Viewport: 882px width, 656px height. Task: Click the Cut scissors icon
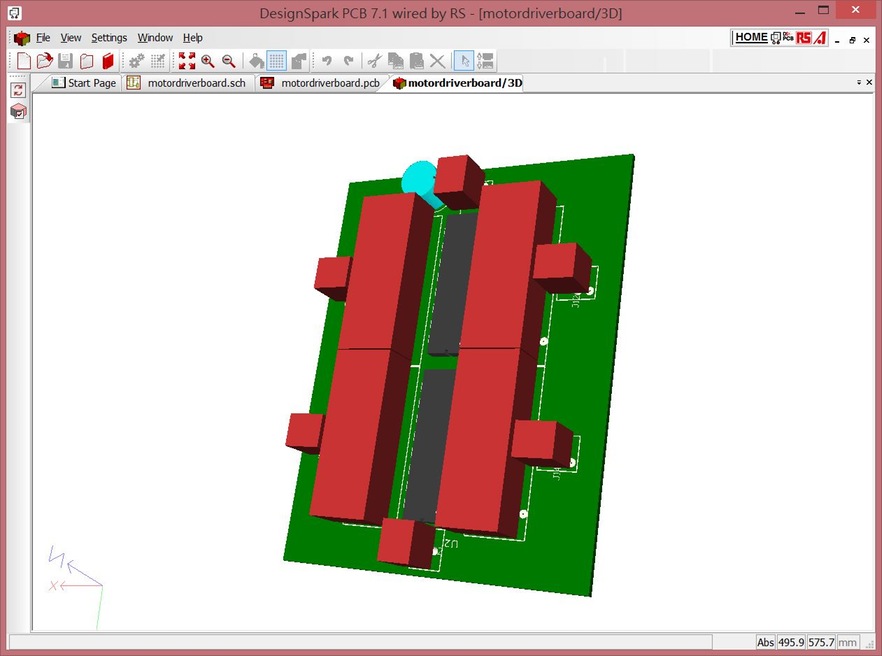coord(375,61)
